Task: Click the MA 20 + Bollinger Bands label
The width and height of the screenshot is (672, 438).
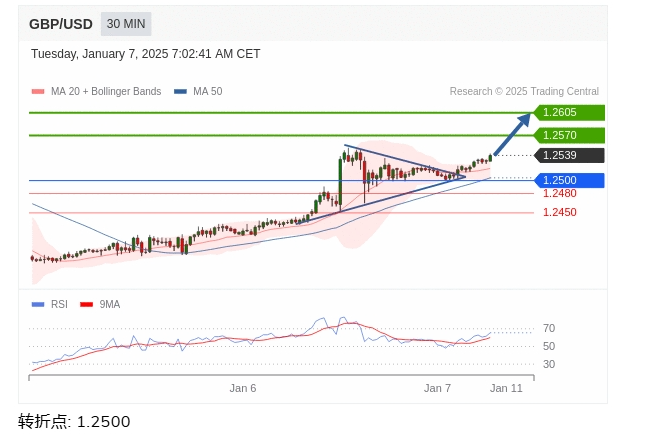Action: pyautogui.click(x=106, y=91)
